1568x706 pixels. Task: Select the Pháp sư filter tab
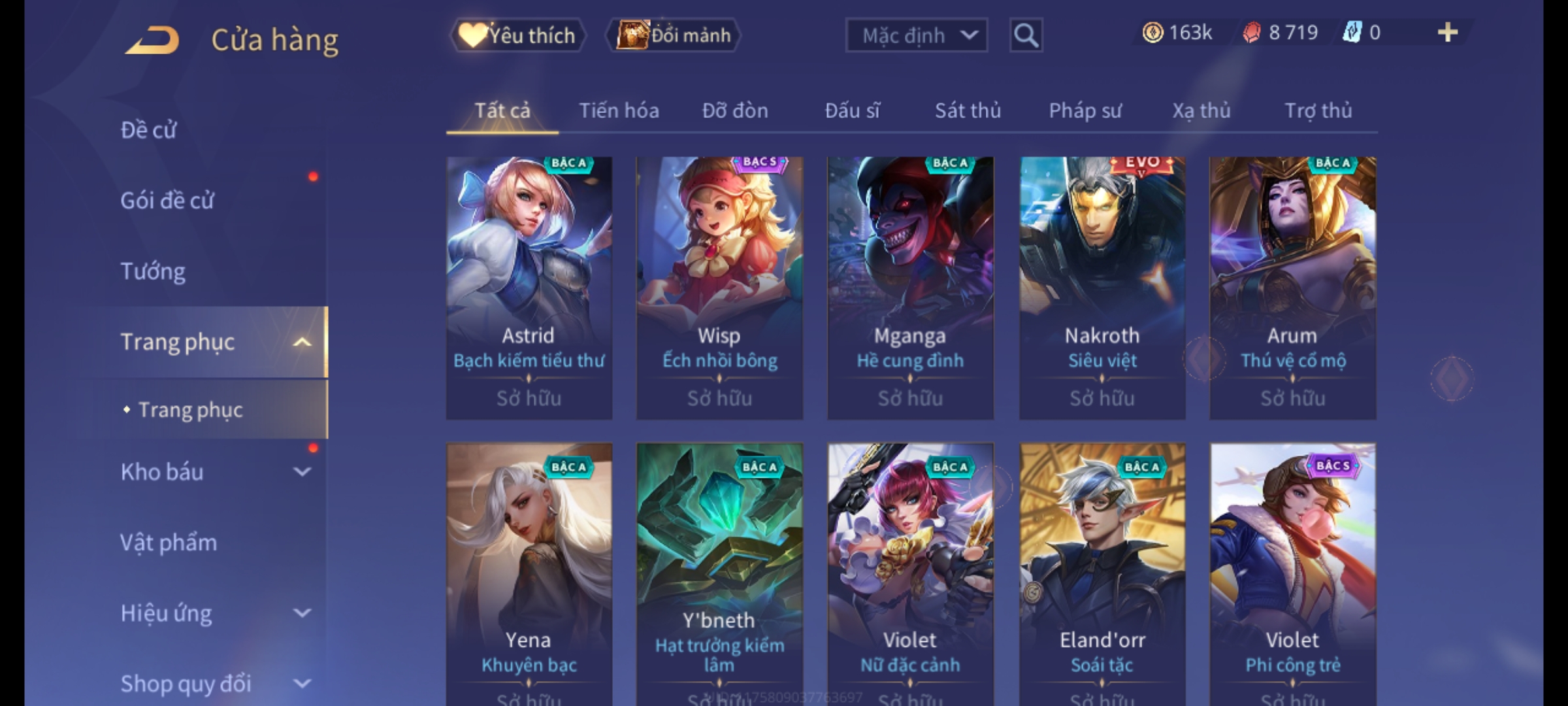pos(1085,110)
